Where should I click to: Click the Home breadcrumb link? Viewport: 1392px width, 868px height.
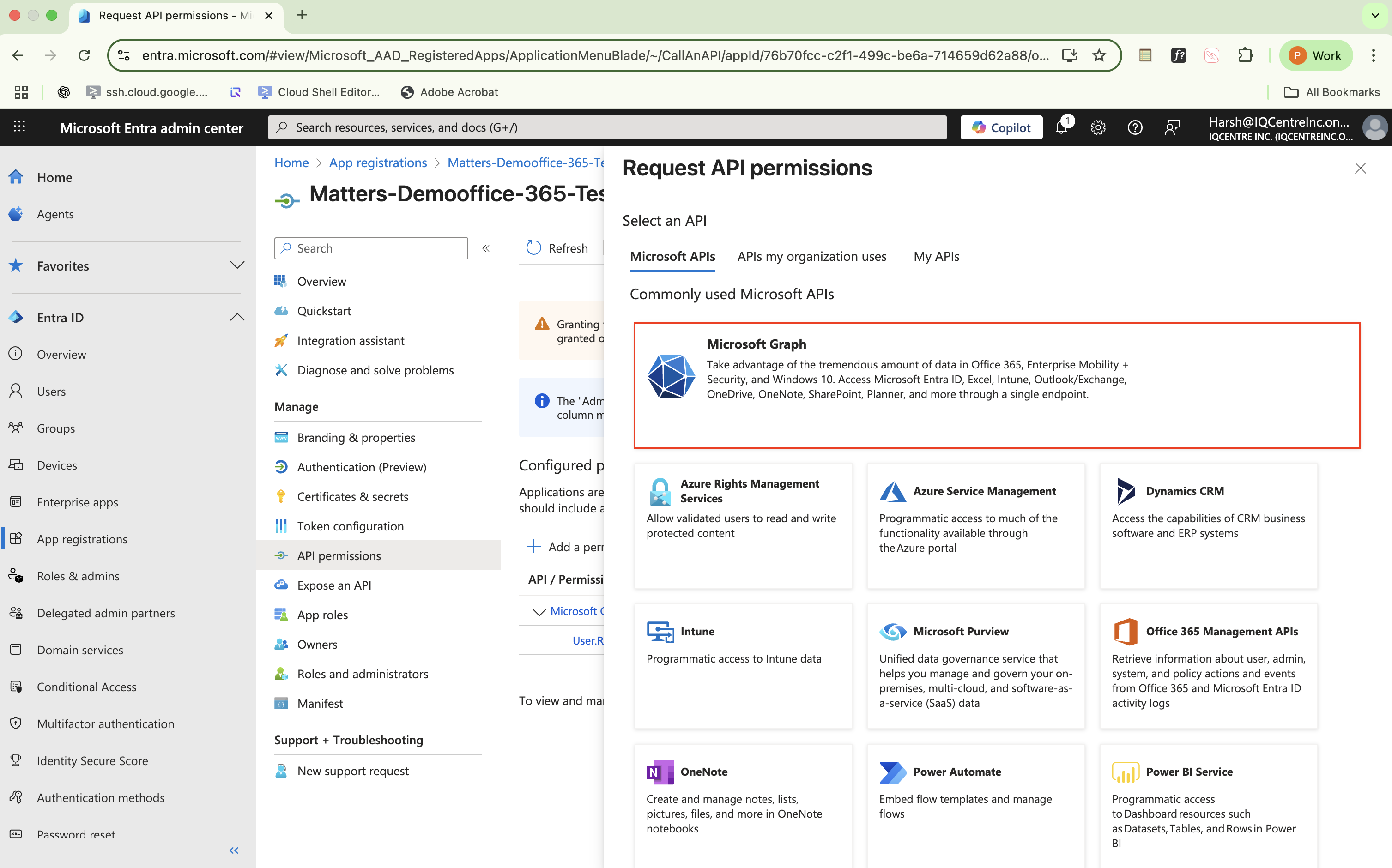[291, 163]
